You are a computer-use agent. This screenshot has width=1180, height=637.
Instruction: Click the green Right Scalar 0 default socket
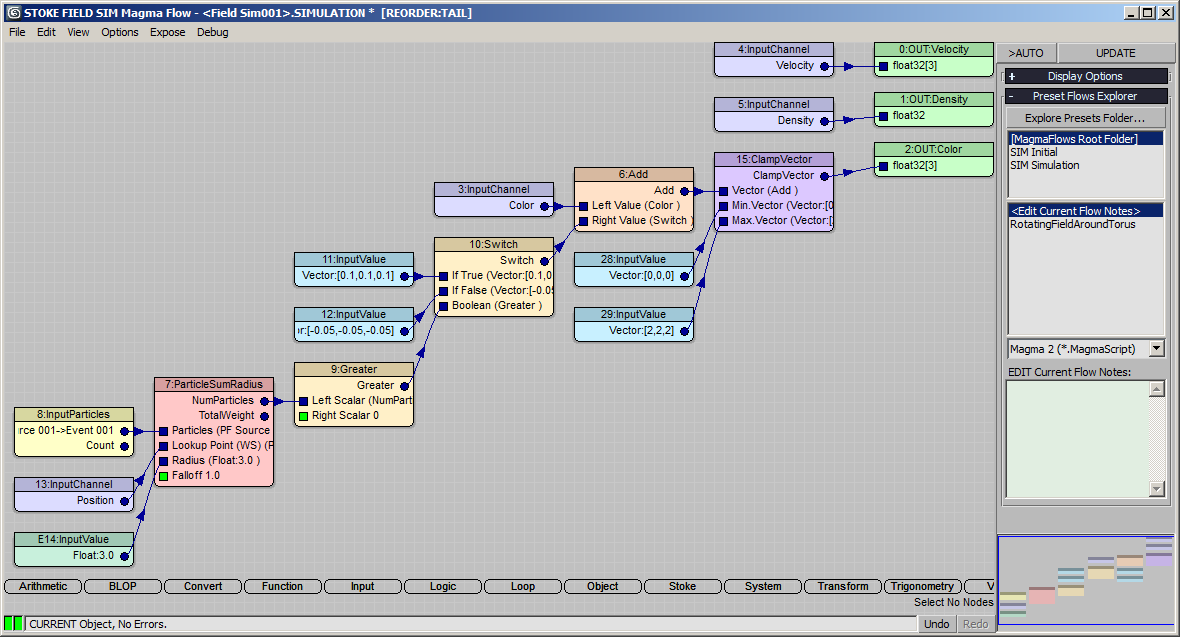(x=303, y=416)
